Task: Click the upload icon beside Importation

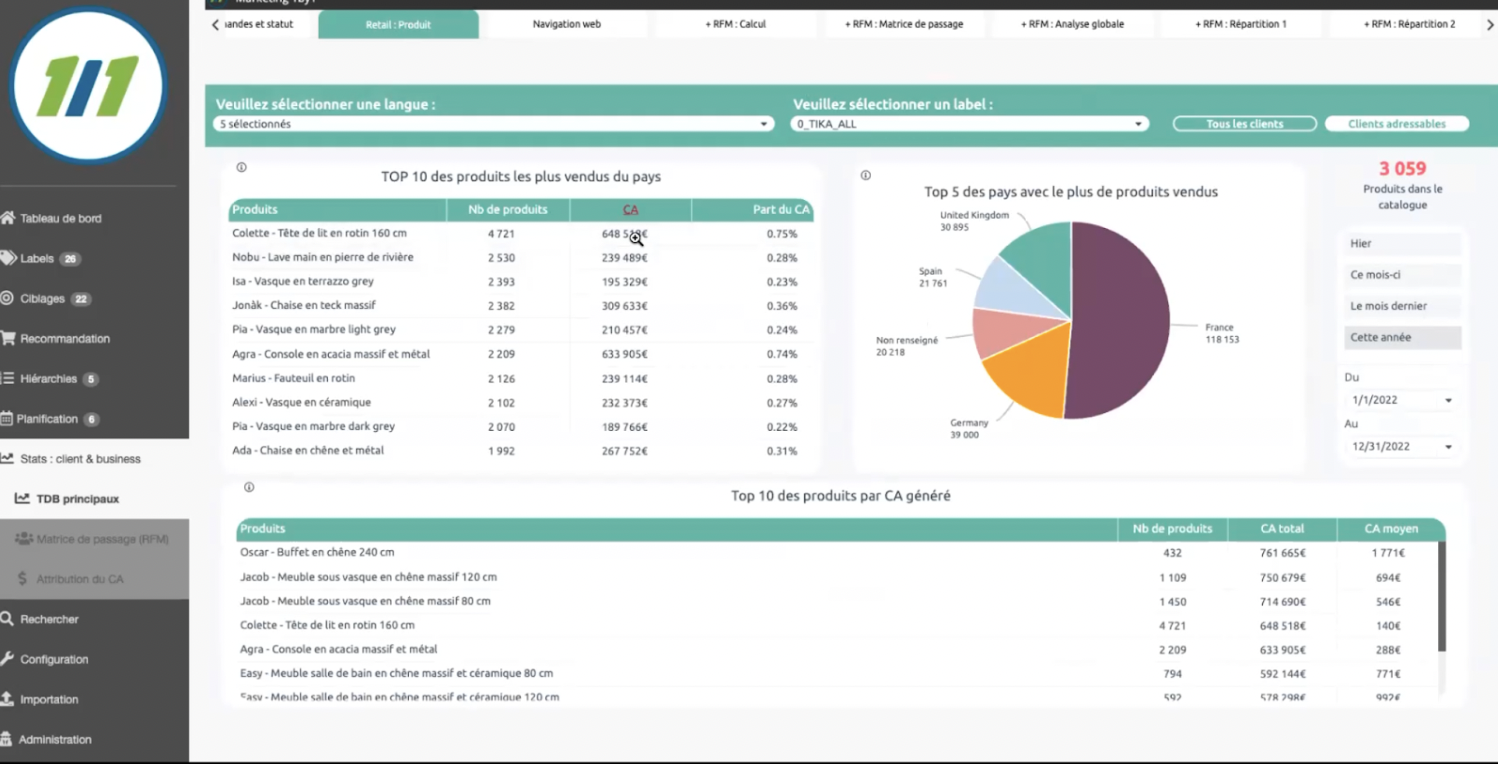Action: click(x=8, y=698)
